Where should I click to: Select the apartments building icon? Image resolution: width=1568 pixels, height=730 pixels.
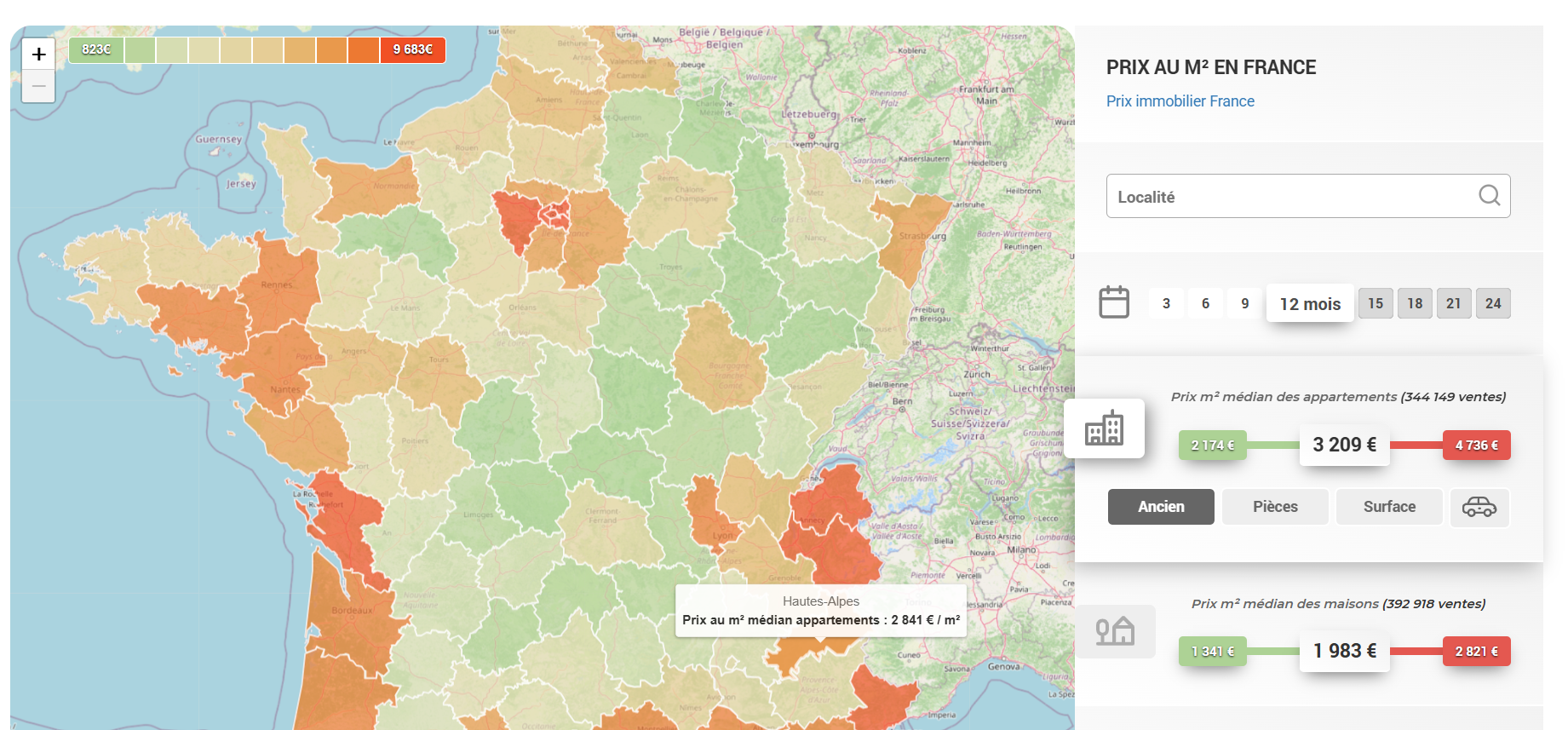(1104, 428)
